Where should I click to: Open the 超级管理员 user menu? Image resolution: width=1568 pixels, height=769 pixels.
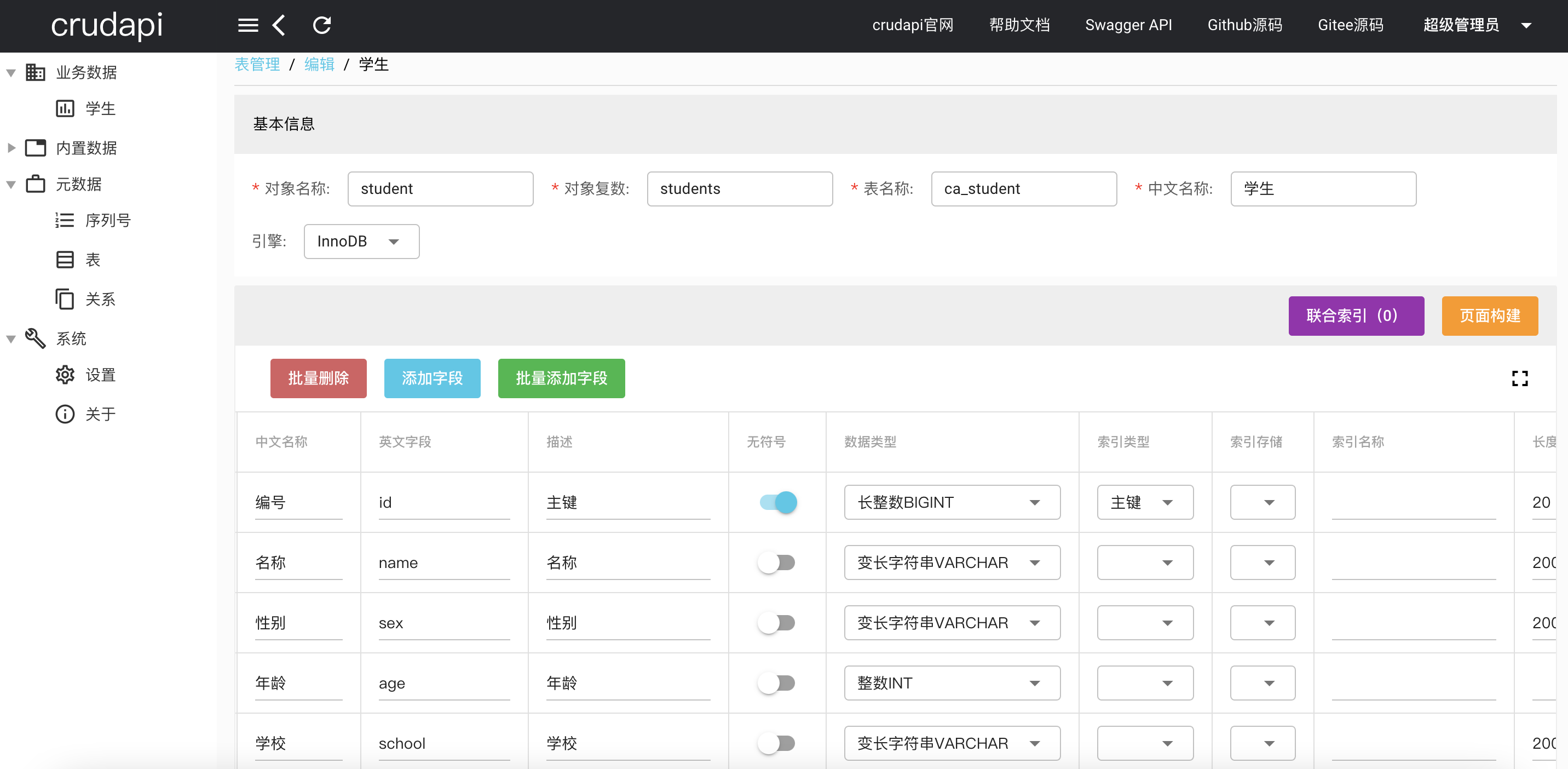(1475, 25)
